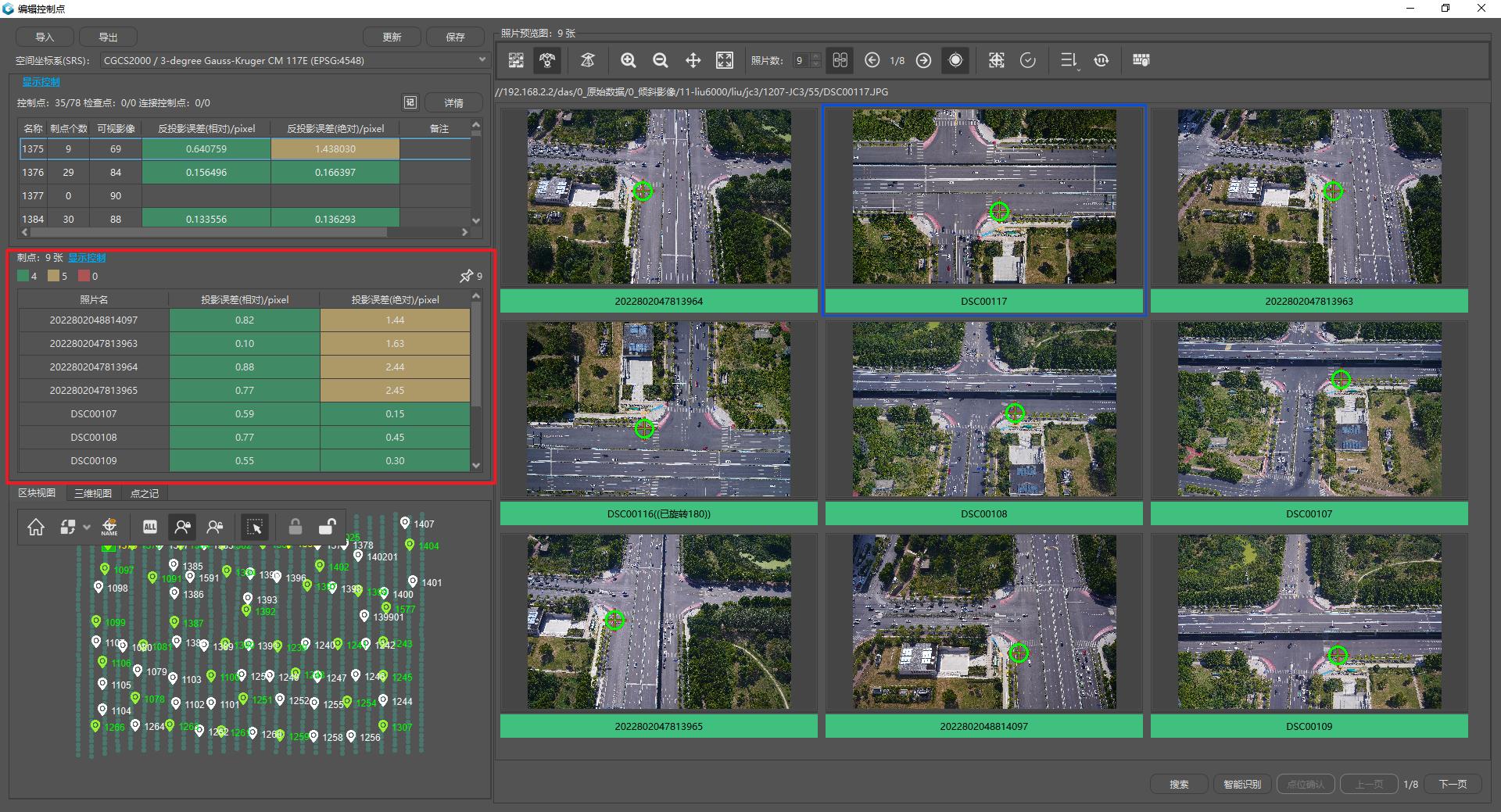
Task: Switch to the 点之记 tab
Action: point(145,493)
